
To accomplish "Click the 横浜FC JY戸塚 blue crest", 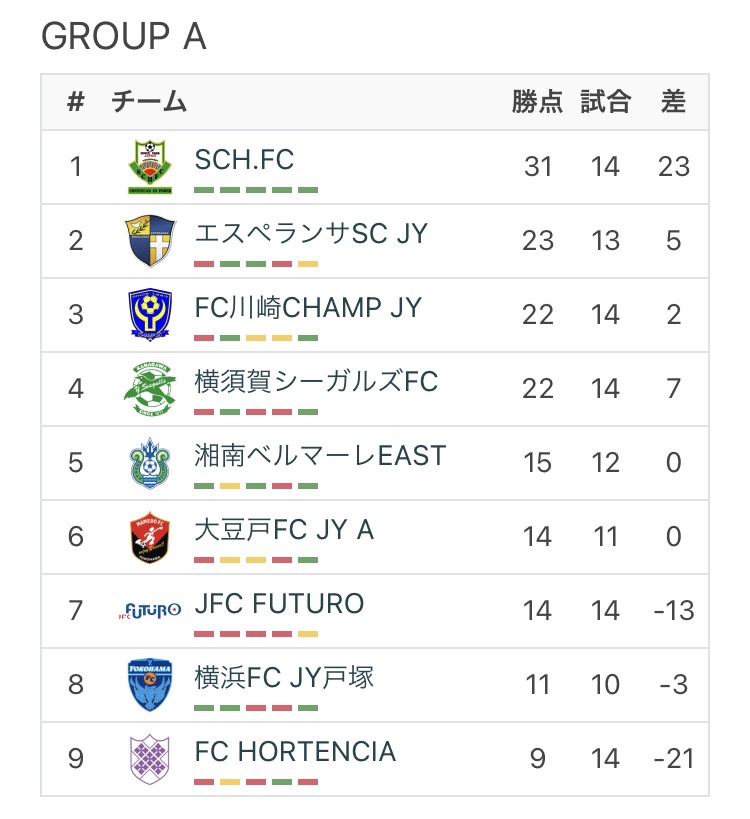I will point(150,685).
